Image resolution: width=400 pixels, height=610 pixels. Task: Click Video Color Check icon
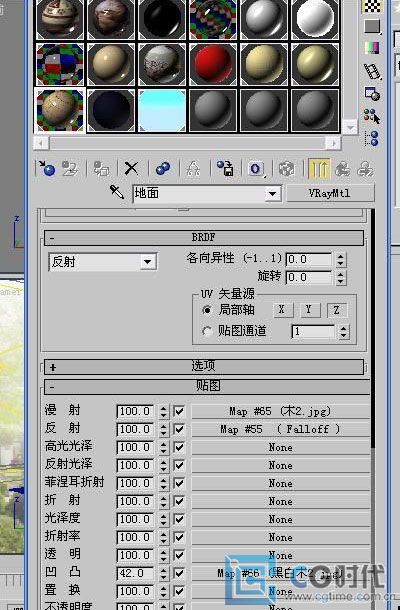click(372, 48)
